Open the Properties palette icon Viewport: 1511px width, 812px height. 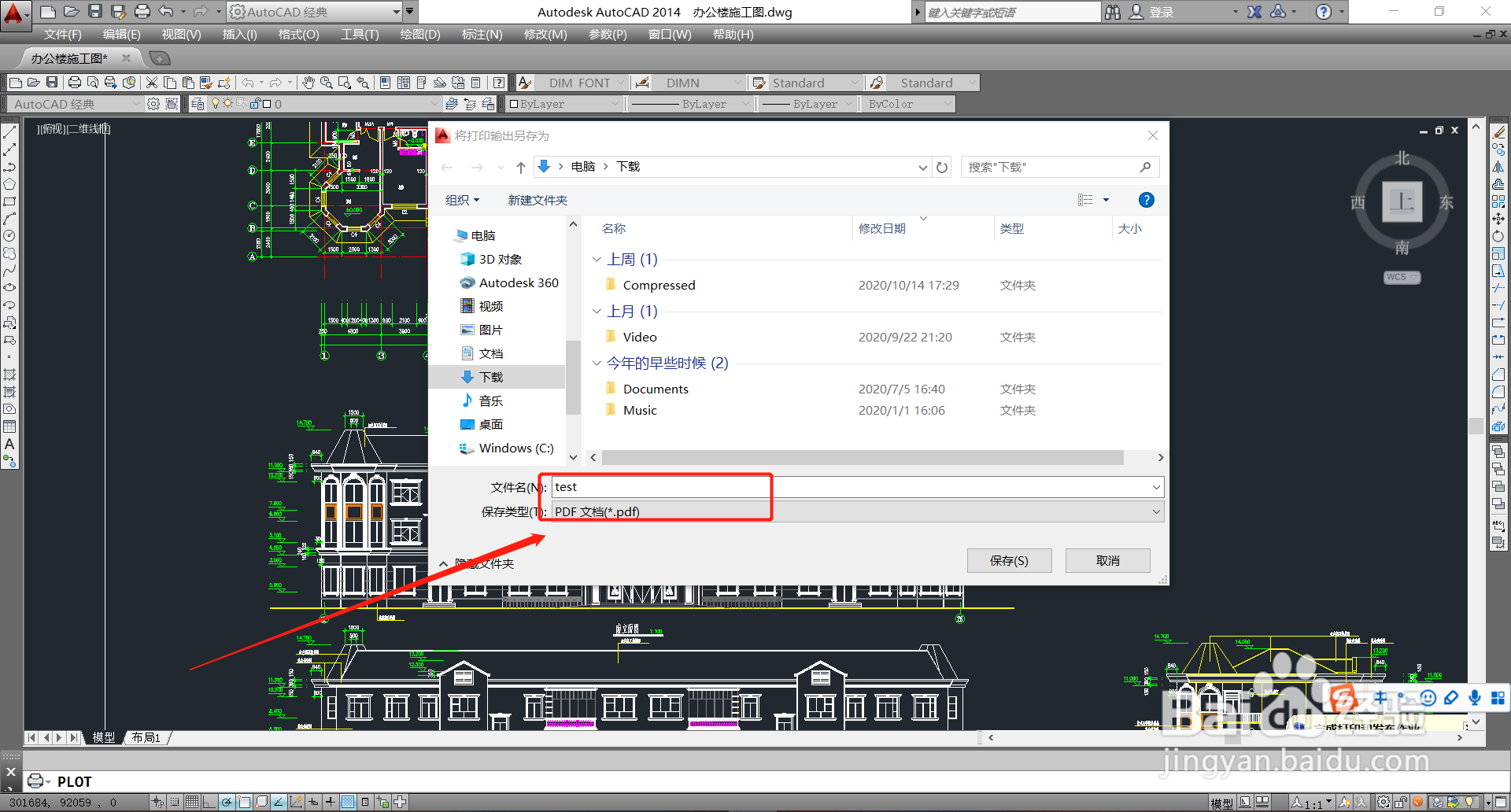pos(385,83)
